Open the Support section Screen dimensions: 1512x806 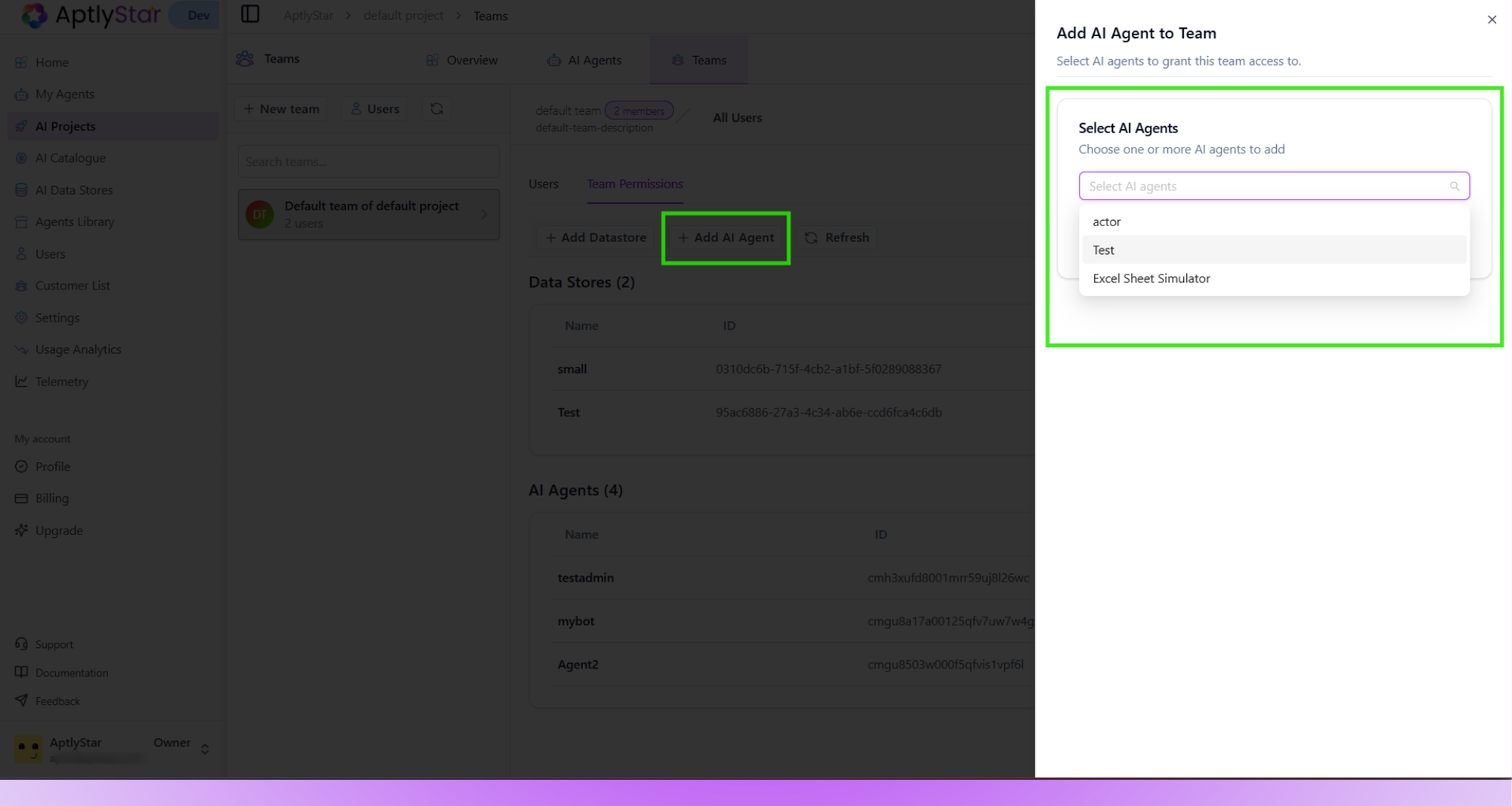(x=54, y=643)
